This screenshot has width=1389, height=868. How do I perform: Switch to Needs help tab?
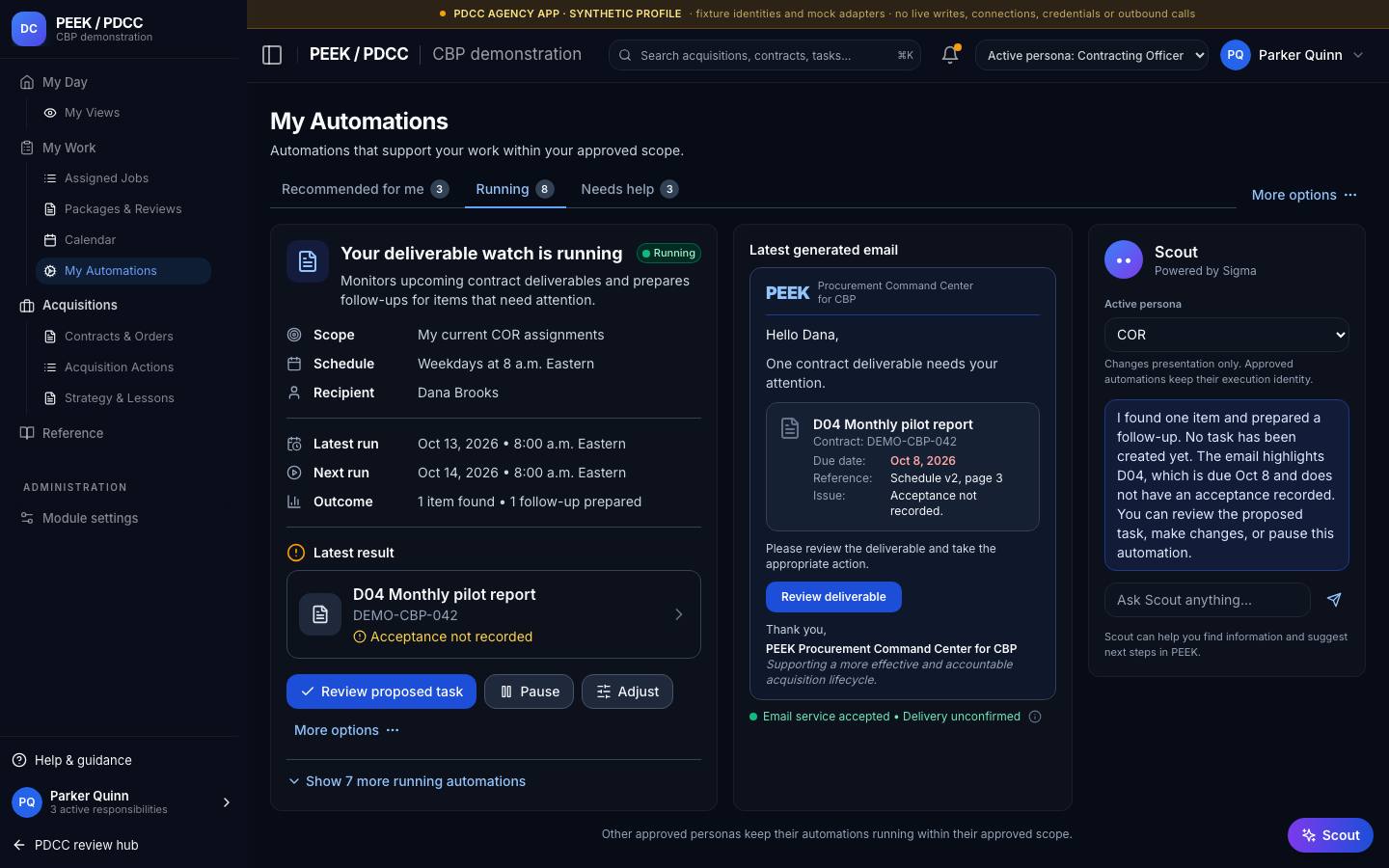click(x=629, y=189)
